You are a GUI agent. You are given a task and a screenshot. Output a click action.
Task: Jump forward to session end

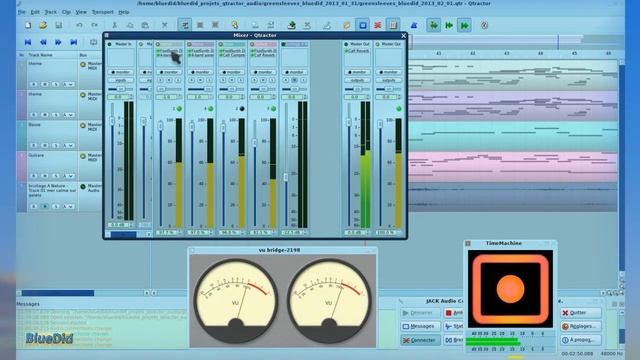[73, 42]
